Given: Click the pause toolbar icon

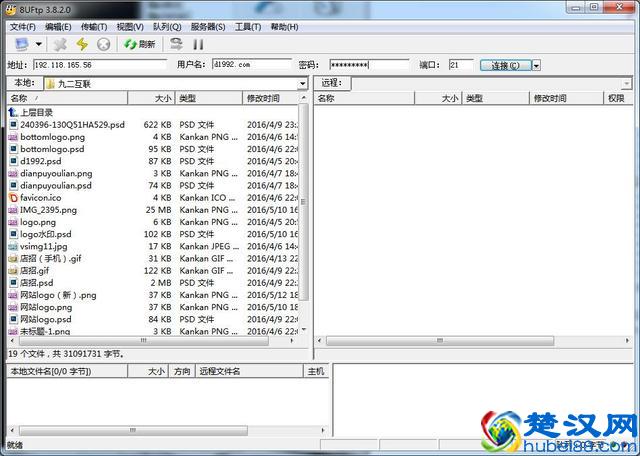Looking at the screenshot, I should coord(198,44).
